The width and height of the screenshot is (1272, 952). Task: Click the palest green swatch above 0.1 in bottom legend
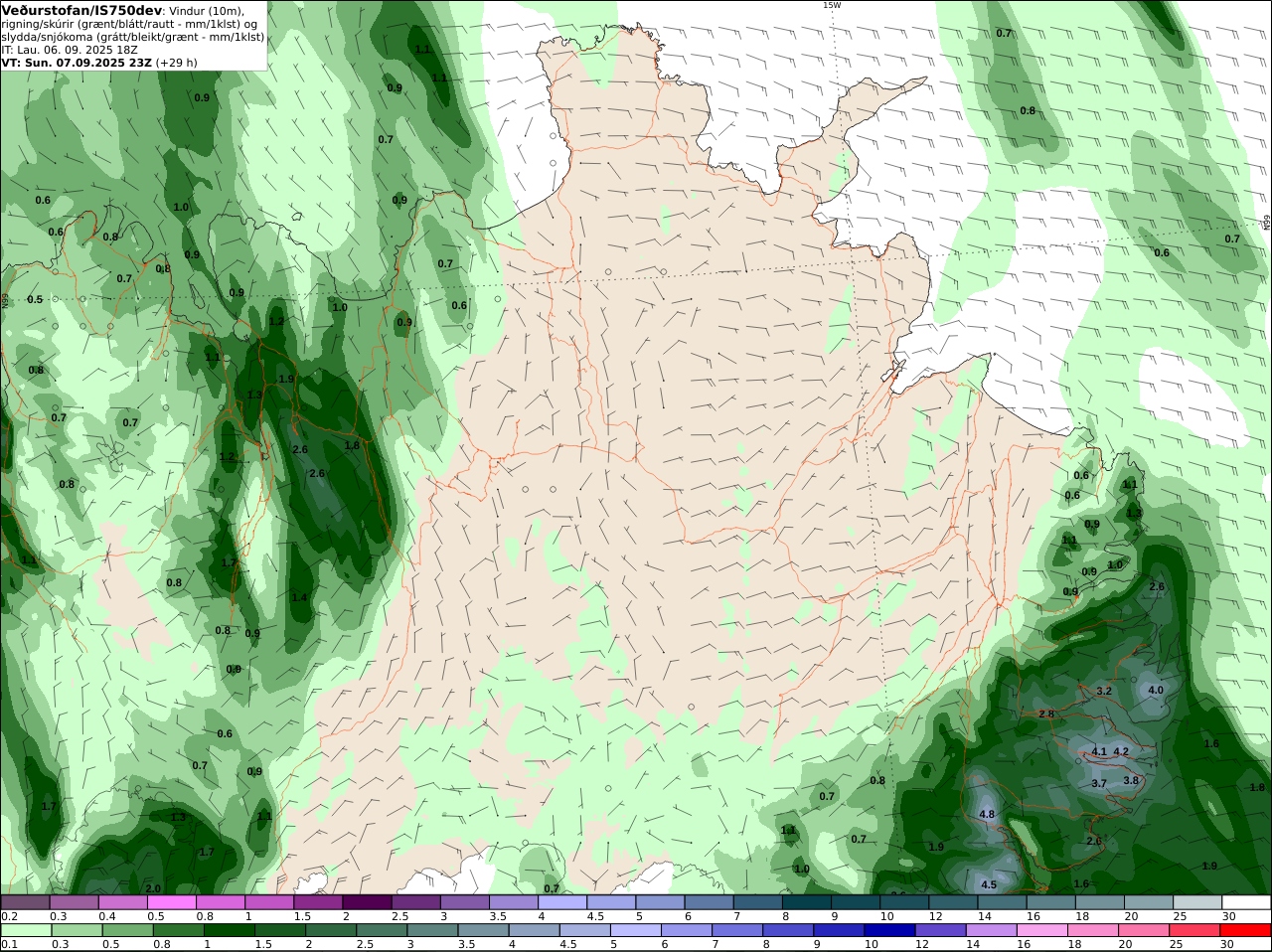(25, 930)
